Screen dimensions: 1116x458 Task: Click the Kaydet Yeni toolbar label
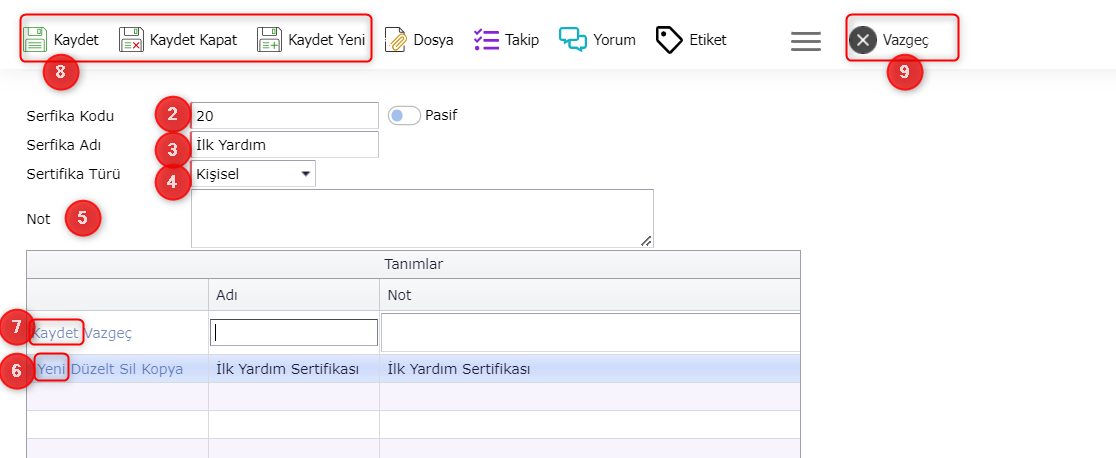pos(327,40)
